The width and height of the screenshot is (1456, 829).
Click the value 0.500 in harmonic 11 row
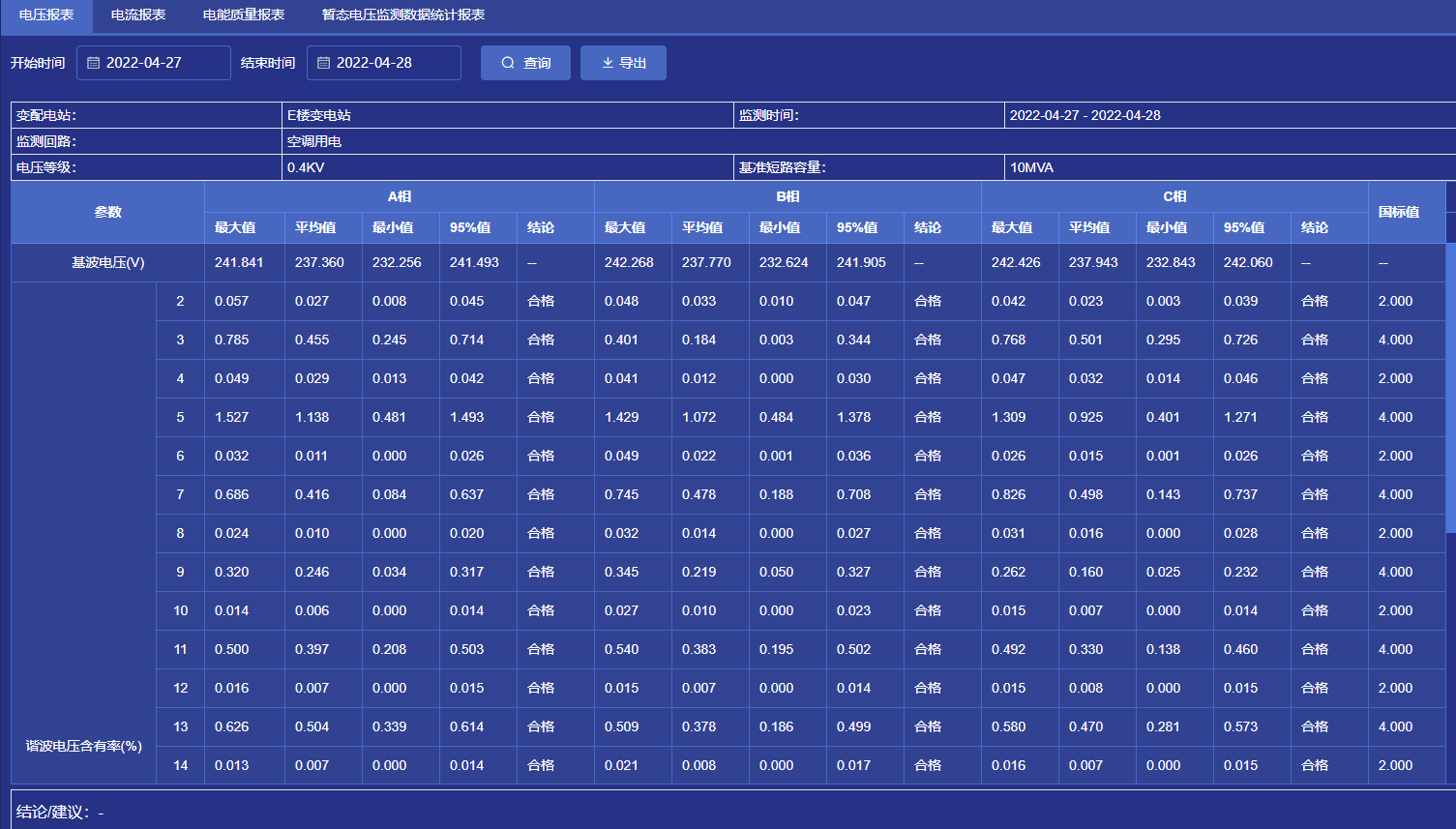[232, 649]
